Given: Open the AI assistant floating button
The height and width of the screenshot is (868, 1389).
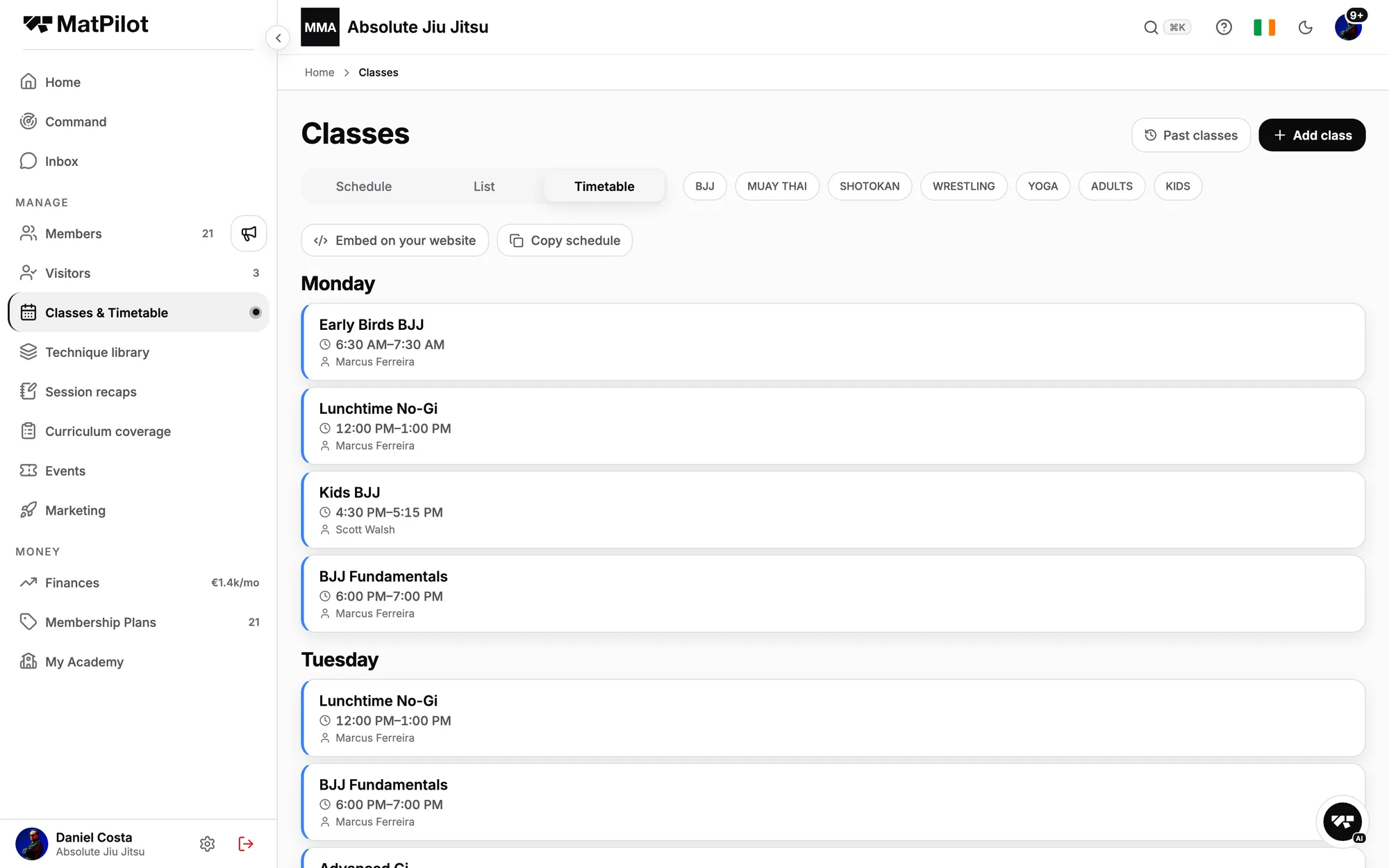Looking at the screenshot, I should pos(1342,821).
